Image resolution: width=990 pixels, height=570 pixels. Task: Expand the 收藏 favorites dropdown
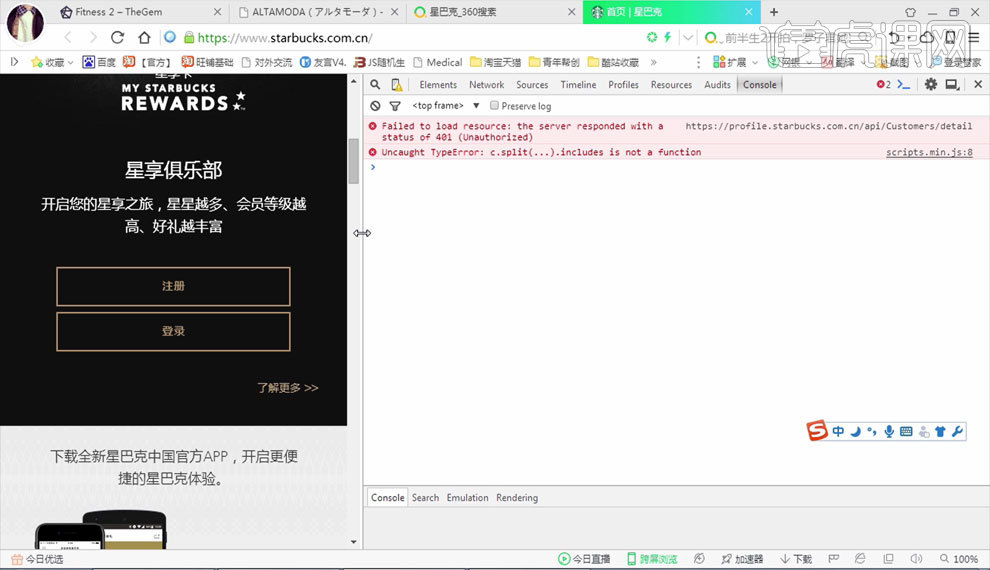70,62
